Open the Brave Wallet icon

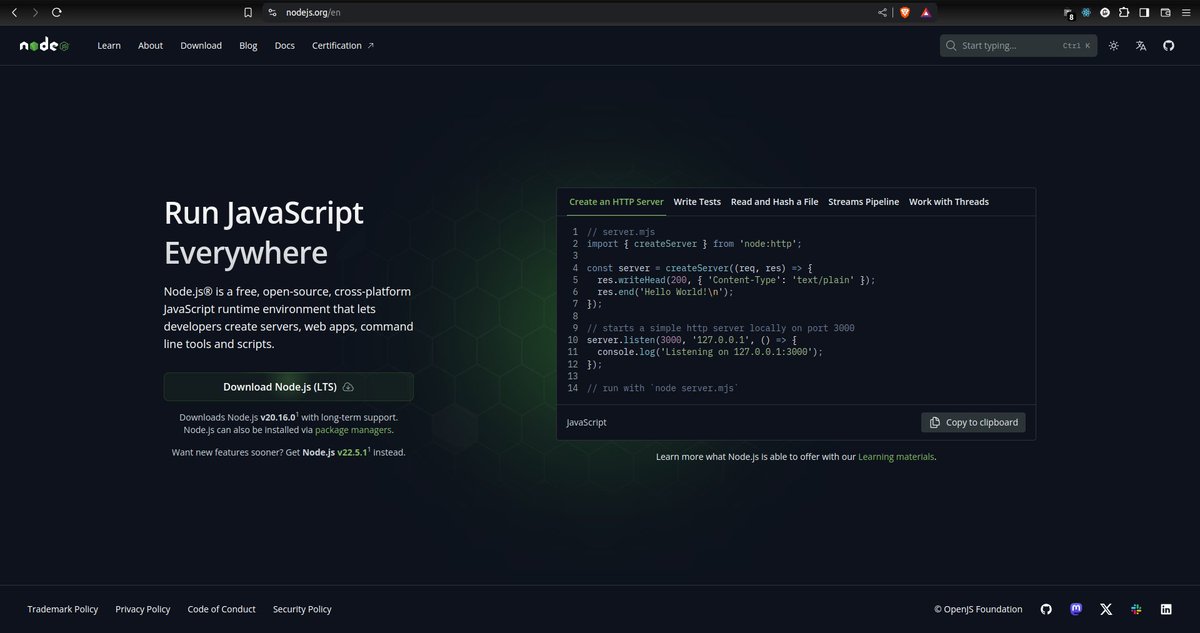pos(1165,12)
